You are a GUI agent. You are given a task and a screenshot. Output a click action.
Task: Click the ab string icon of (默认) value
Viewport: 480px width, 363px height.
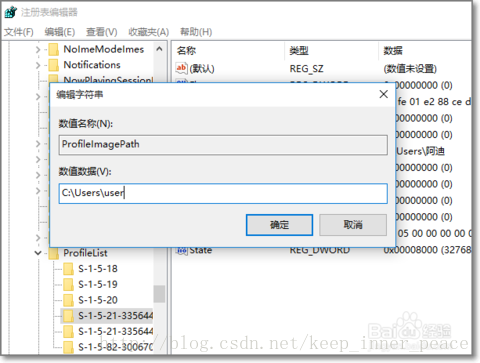pos(181,68)
